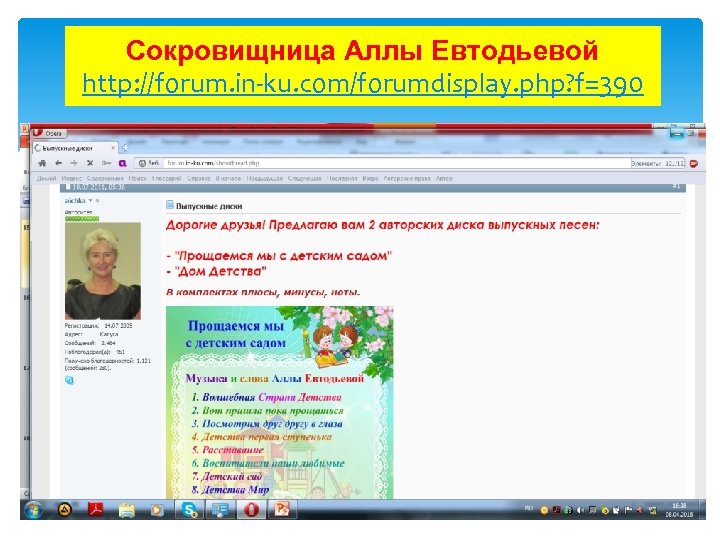Click the Action Center flag tray icon
Viewport: 720px width, 540px height.
629,510
